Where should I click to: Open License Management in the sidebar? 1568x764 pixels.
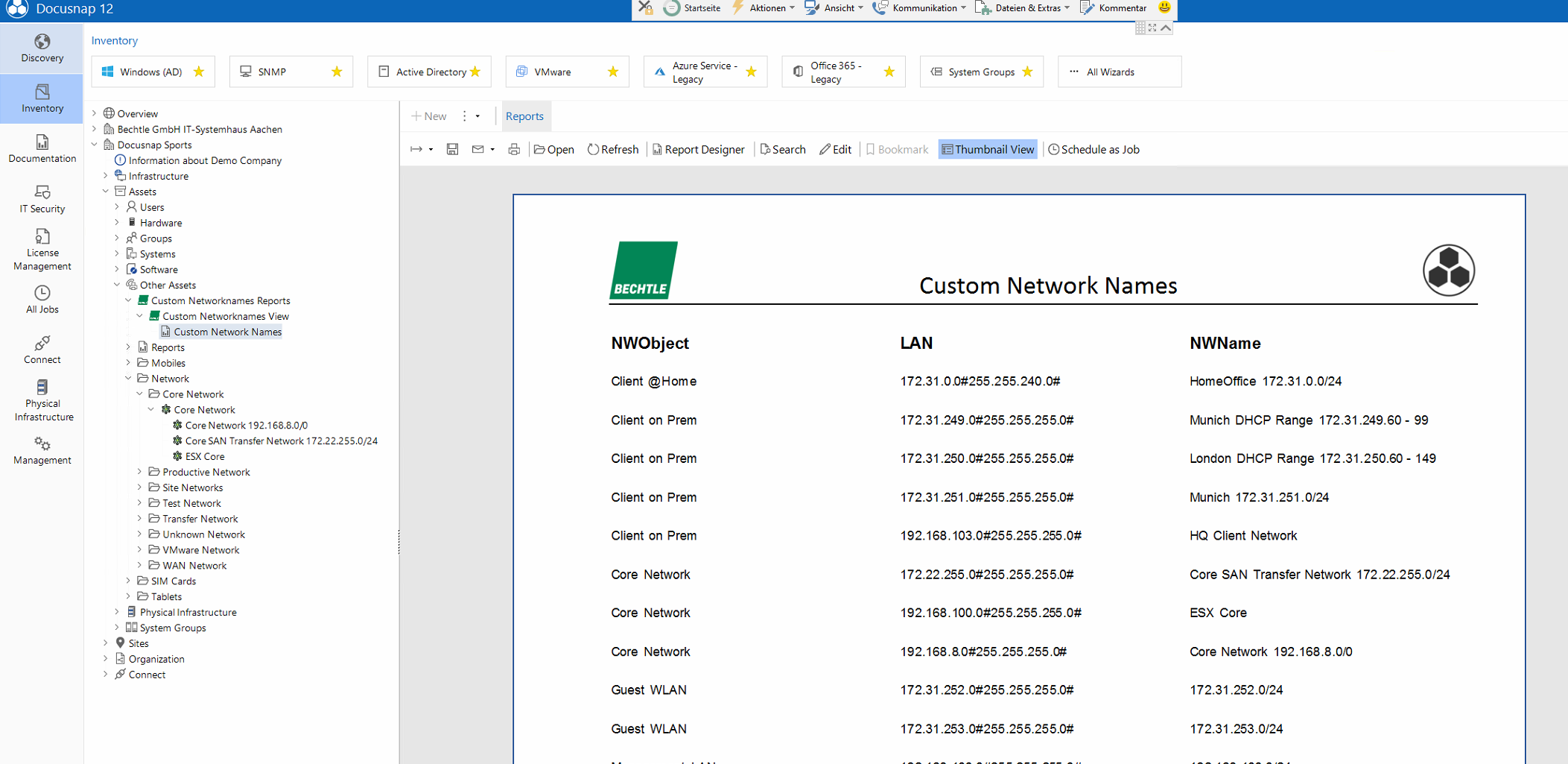tap(42, 250)
